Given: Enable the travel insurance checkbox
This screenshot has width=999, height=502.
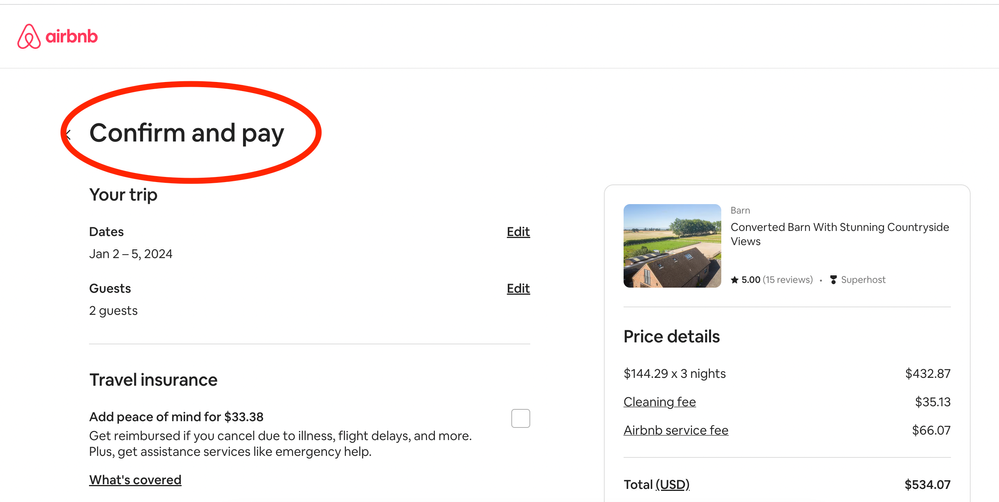Looking at the screenshot, I should click(520, 418).
